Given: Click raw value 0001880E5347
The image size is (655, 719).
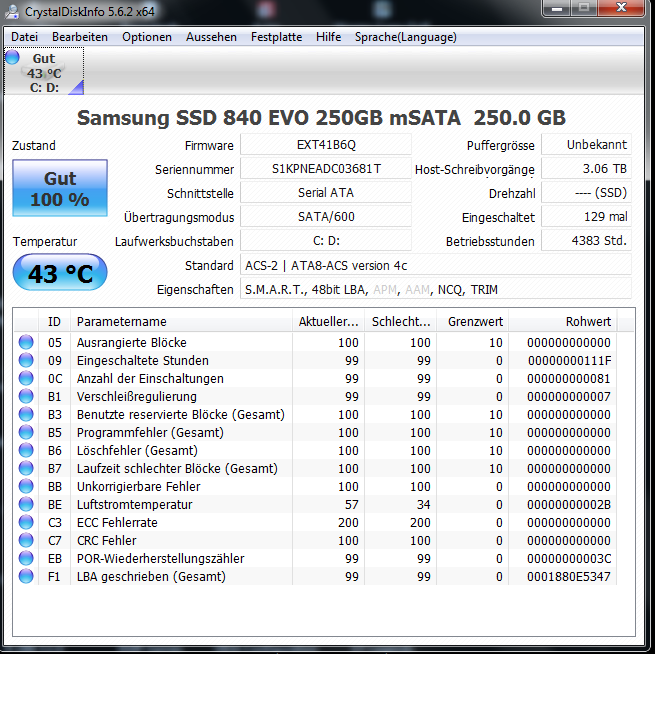Looking at the screenshot, I should point(569,576).
